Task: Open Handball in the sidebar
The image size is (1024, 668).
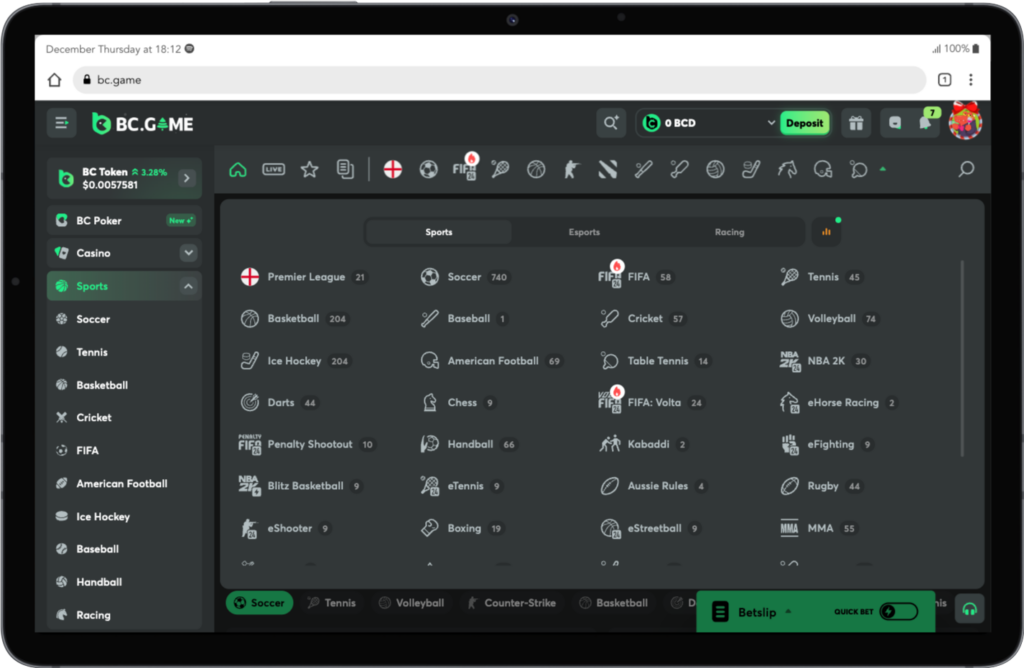Action: click(99, 582)
